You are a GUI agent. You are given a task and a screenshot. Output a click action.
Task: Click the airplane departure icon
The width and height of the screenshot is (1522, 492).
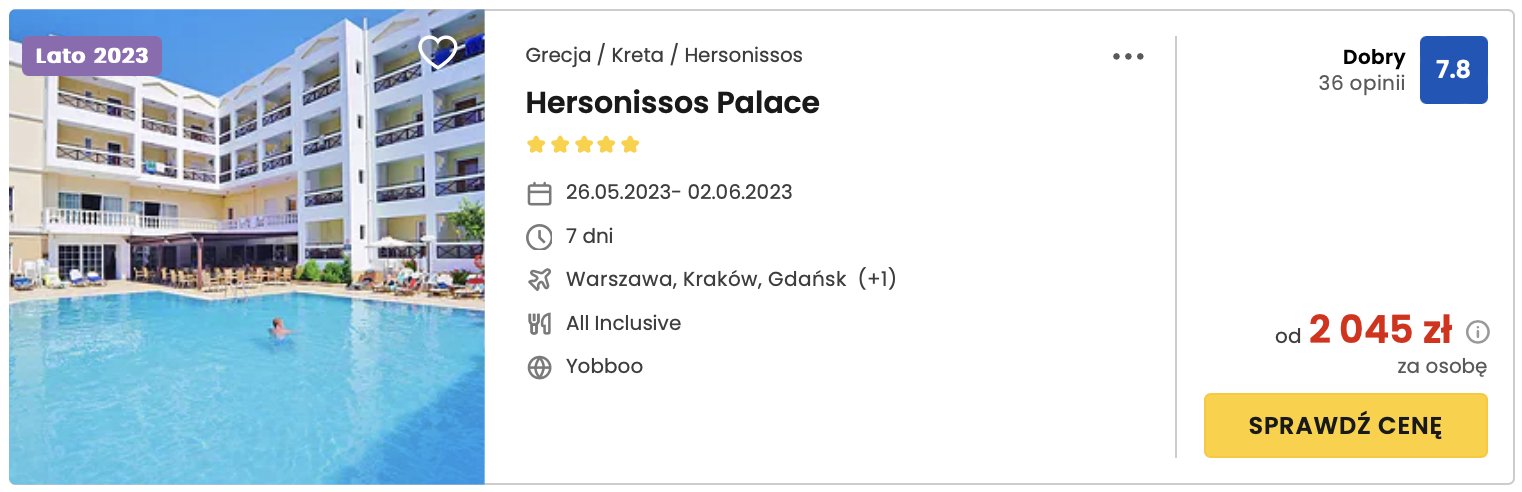539,280
